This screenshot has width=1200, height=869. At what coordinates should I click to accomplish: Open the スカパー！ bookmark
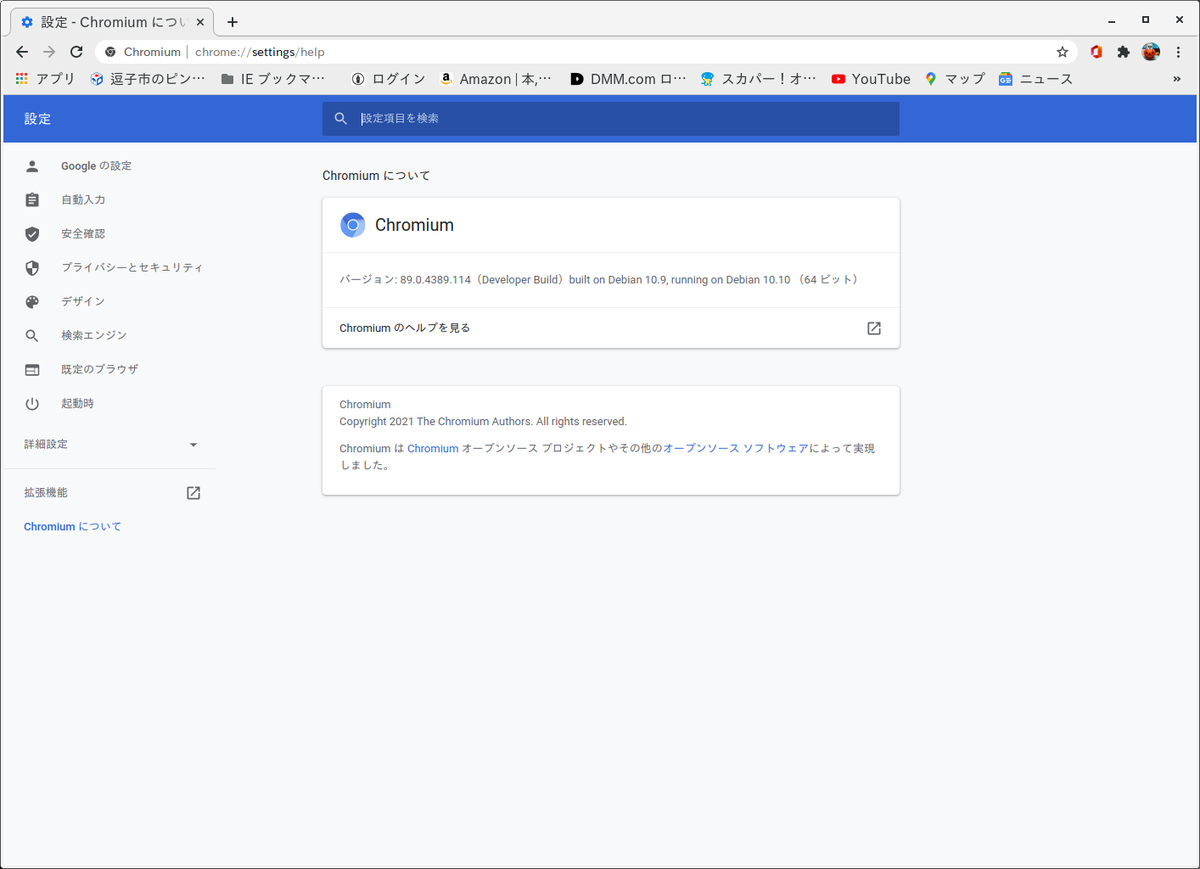point(758,79)
